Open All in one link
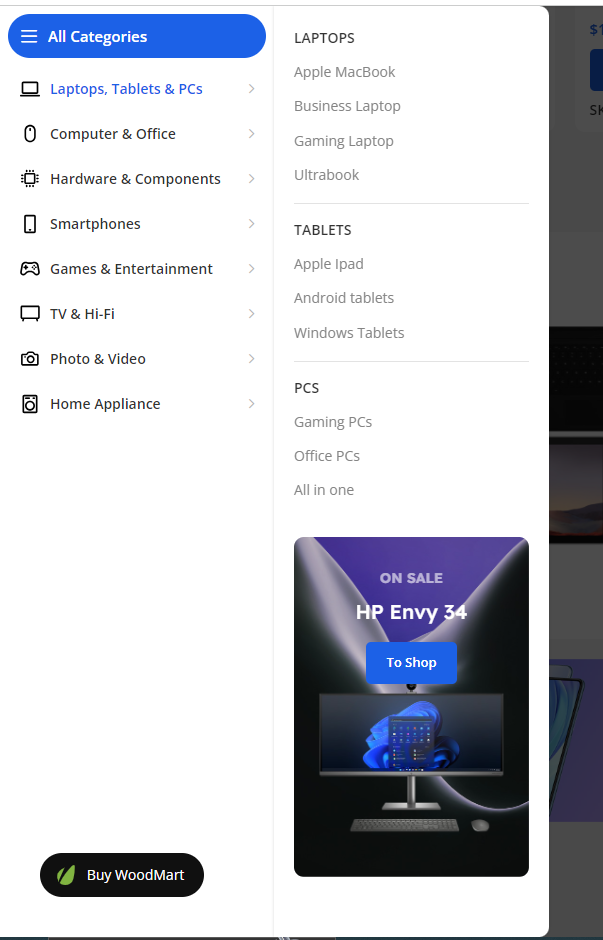603x940 pixels. (x=324, y=490)
